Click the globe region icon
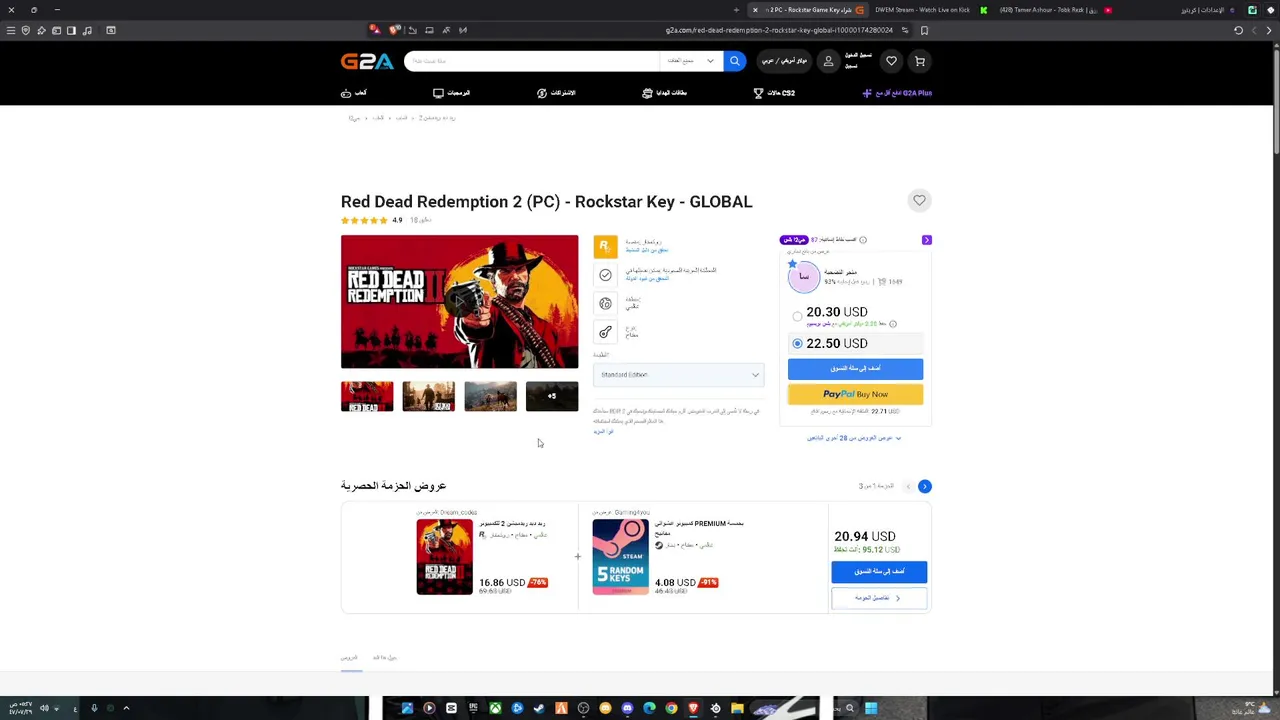Screen dimensions: 1280x720 tap(605, 303)
